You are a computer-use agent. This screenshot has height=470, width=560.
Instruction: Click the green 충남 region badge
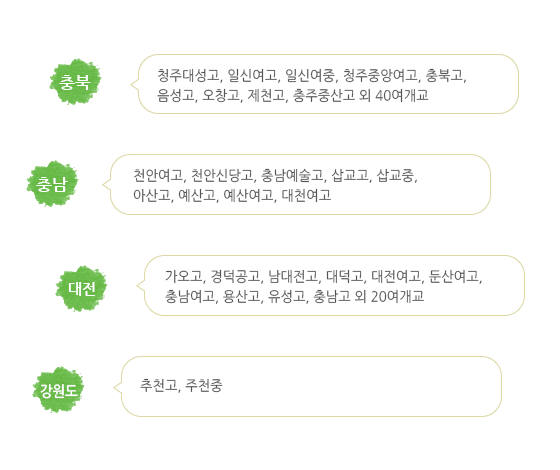click(52, 184)
